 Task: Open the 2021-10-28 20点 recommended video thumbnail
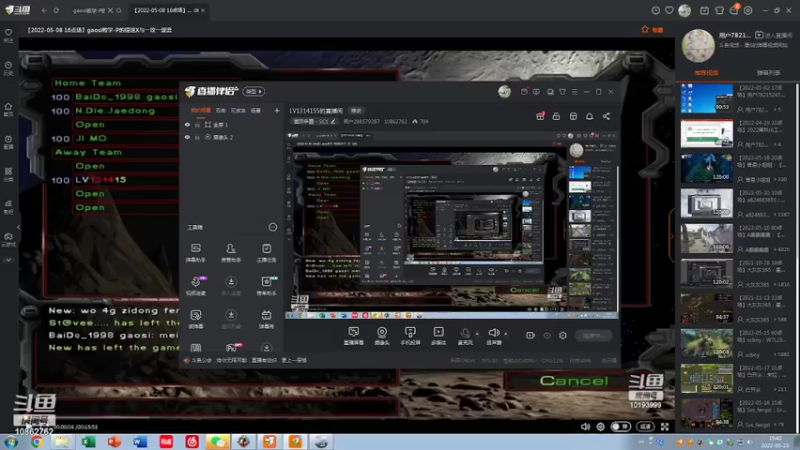[706, 273]
